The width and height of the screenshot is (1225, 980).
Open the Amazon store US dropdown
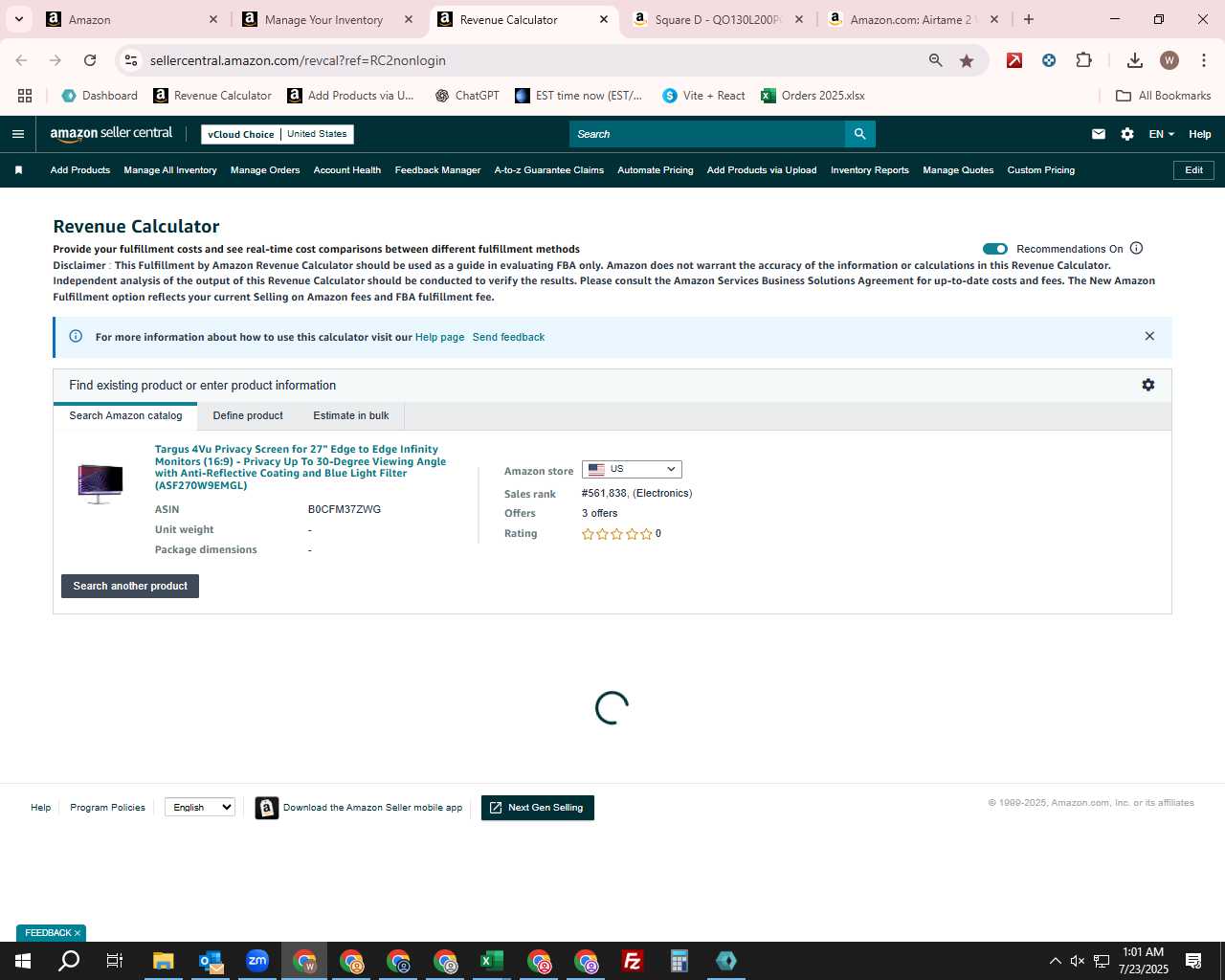(x=632, y=469)
